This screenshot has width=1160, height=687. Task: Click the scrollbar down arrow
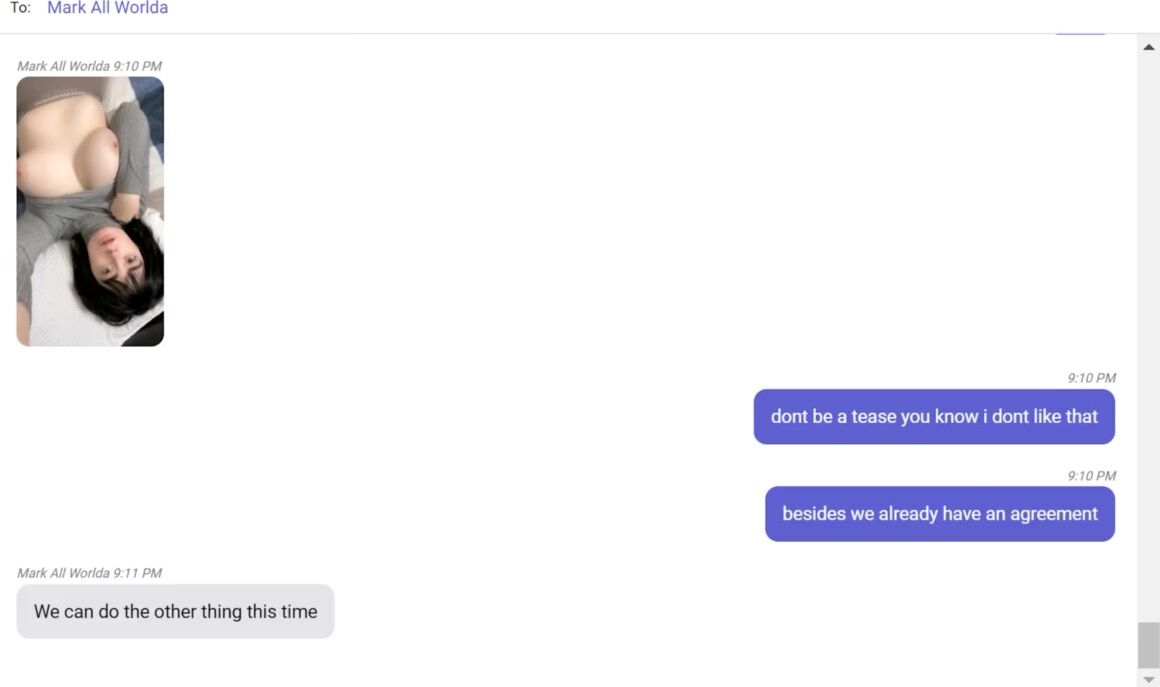pyautogui.click(x=1148, y=679)
